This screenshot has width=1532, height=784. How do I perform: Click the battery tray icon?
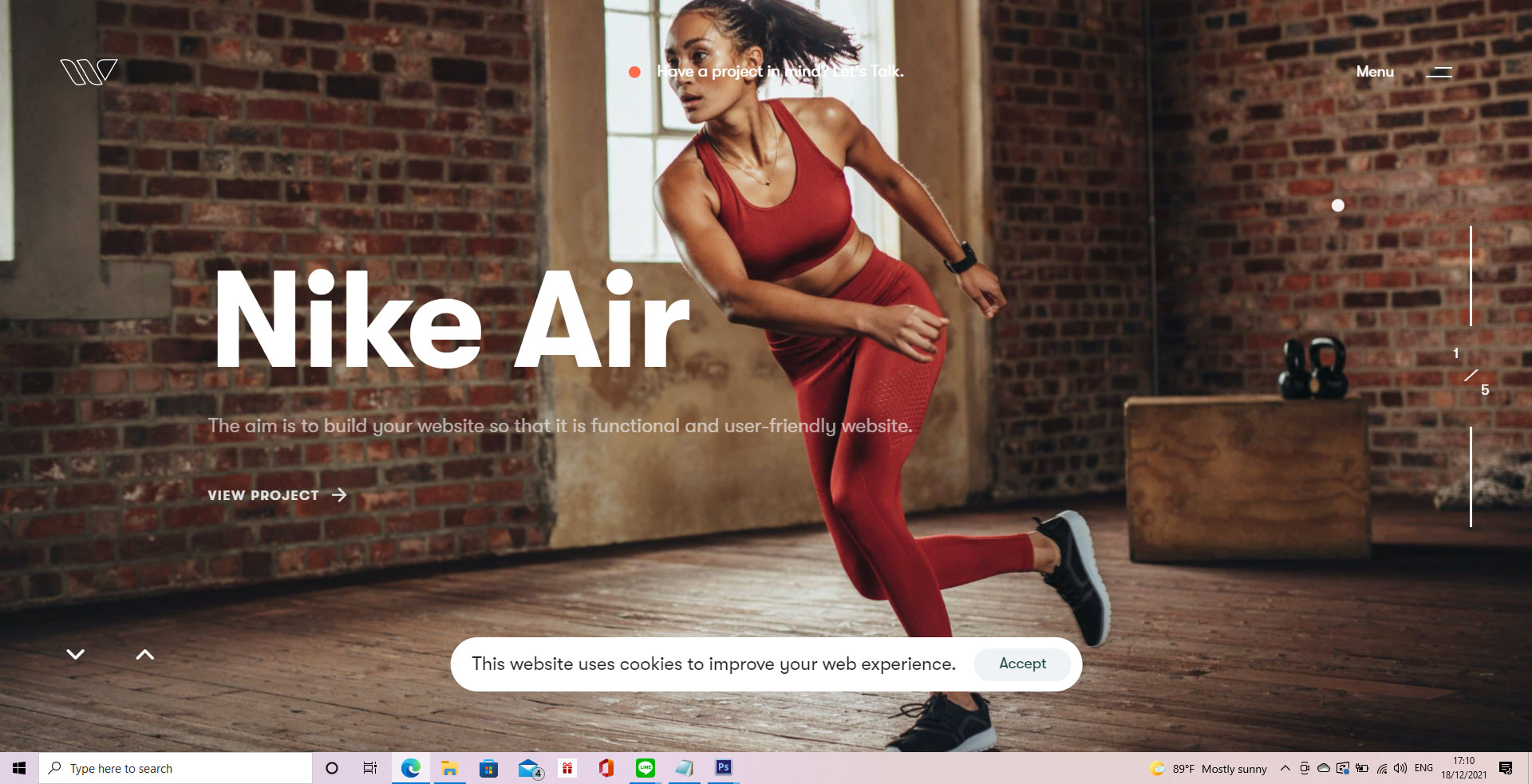(1362, 768)
